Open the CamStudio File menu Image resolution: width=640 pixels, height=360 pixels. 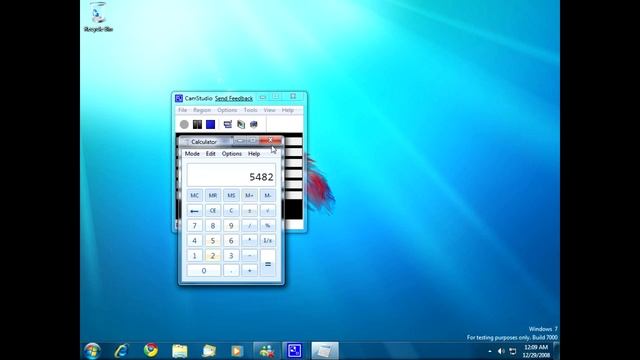pos(182,110)
